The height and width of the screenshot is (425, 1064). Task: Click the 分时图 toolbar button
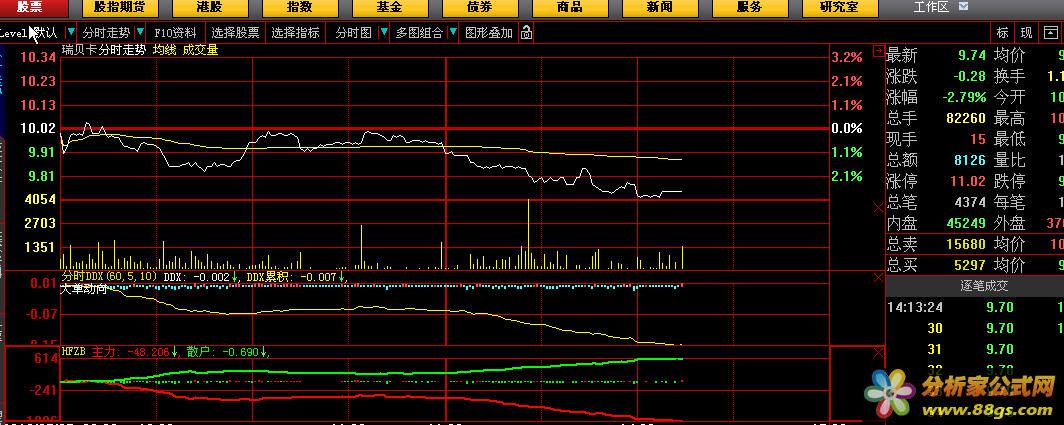click(354, 33)
